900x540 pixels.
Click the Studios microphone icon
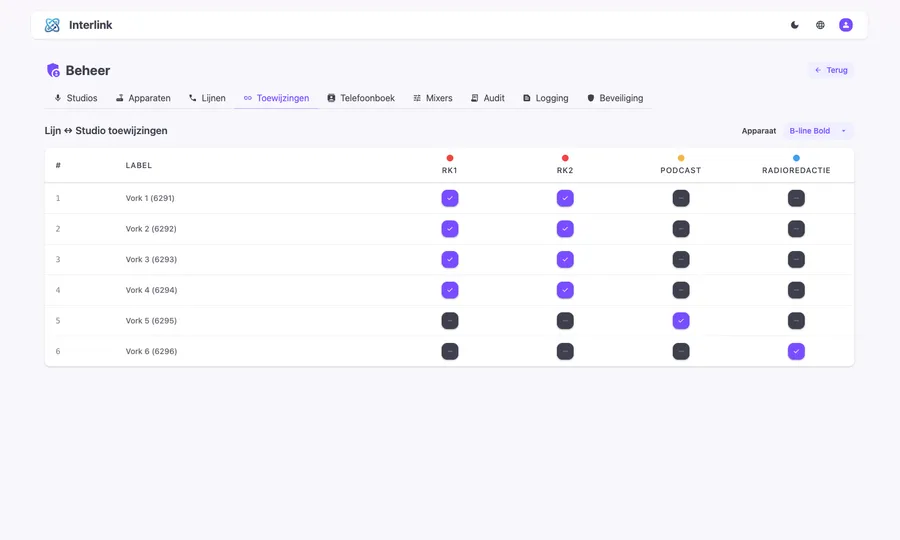[x=57, y=98]
